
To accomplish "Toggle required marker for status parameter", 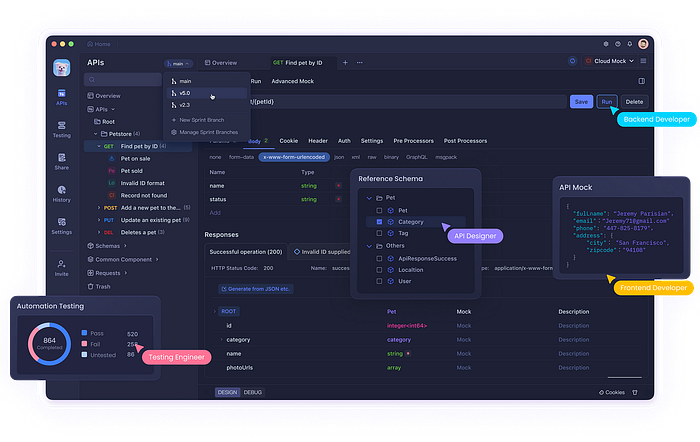I will point(338,199).
